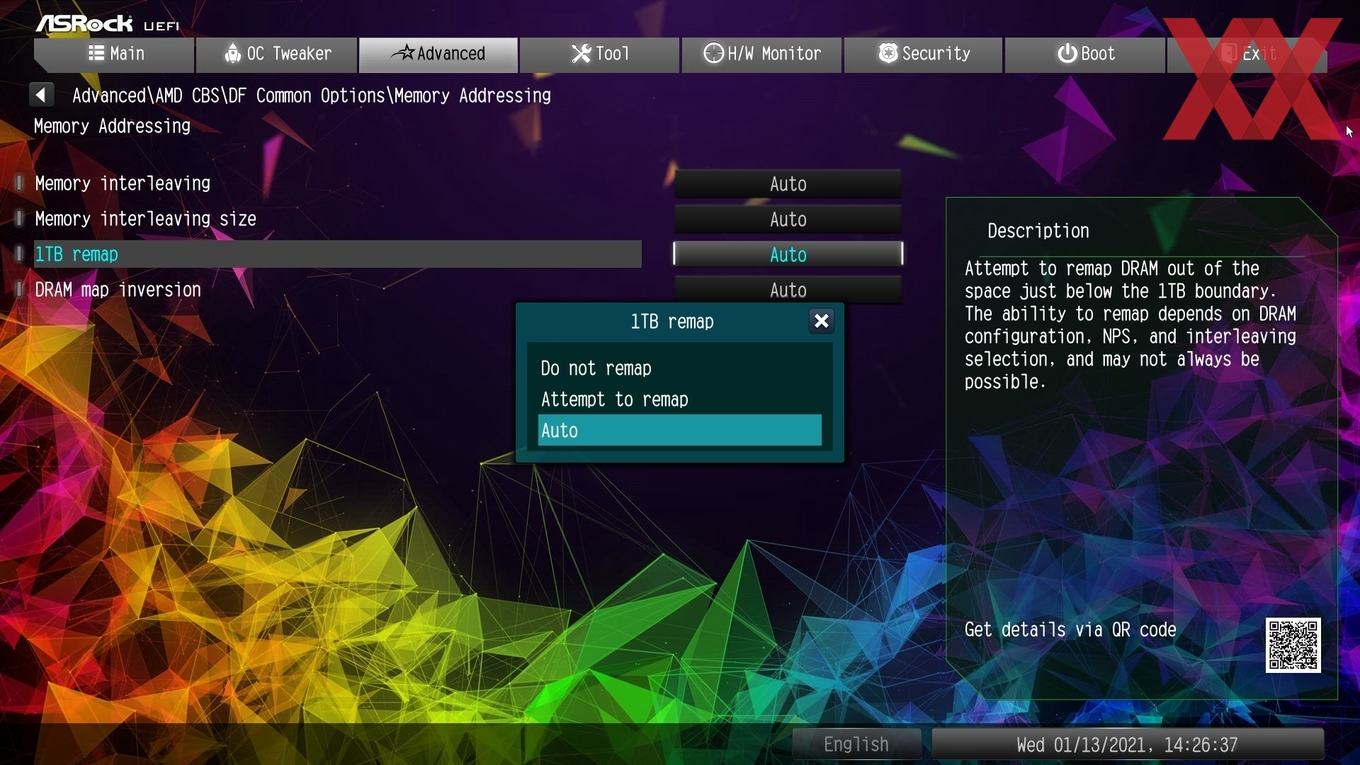Click the ASRock UEFI logo

click(107, 22)
